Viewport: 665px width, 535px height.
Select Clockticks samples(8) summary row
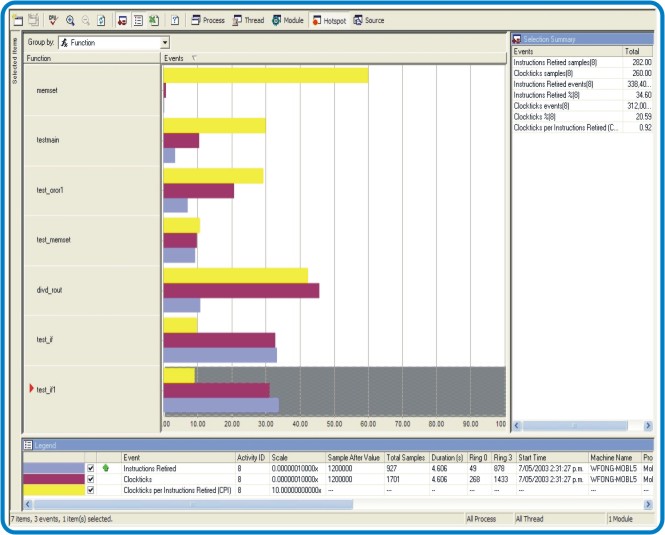click(x=582, y=73)
